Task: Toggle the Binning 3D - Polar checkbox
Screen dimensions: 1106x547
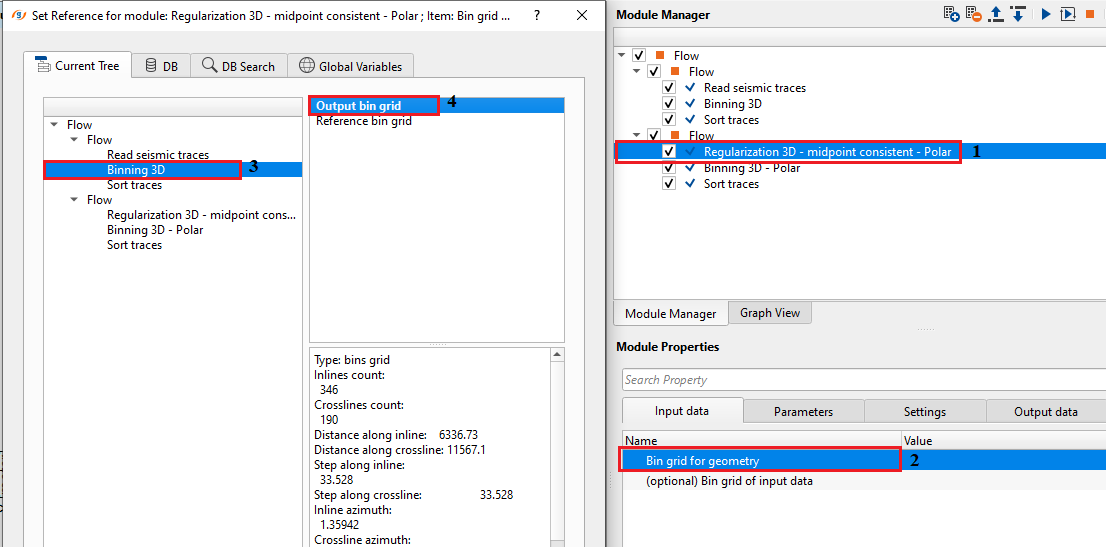Action: pyautogui.click(x=669, y=168)
